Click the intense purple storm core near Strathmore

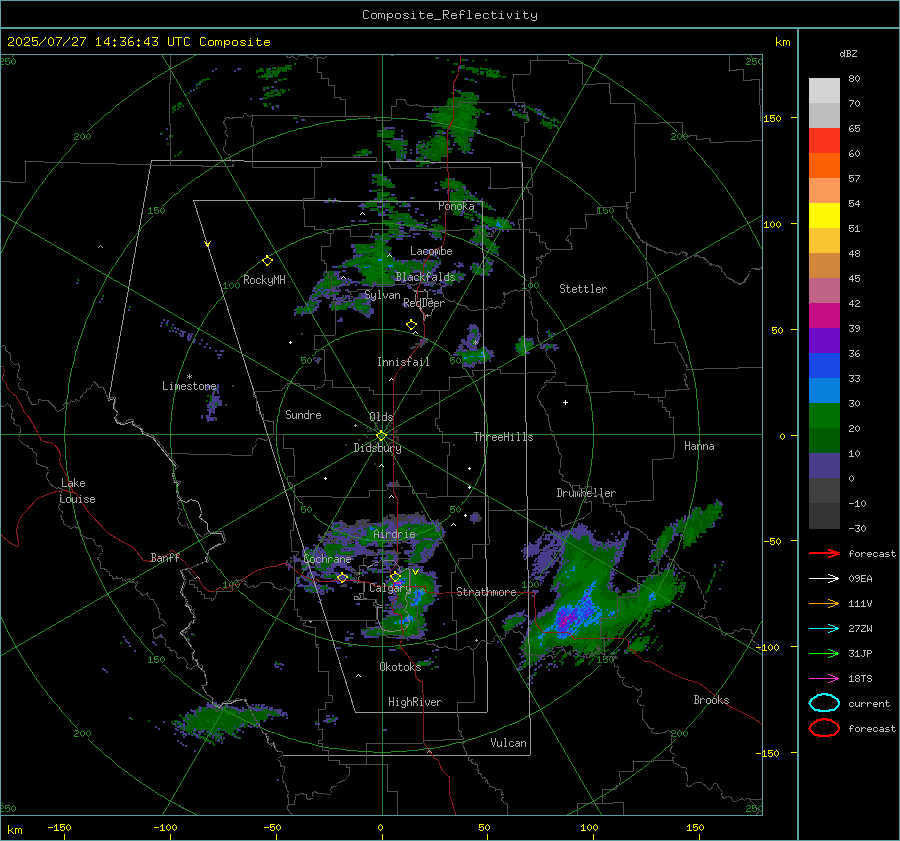point(565,620)
